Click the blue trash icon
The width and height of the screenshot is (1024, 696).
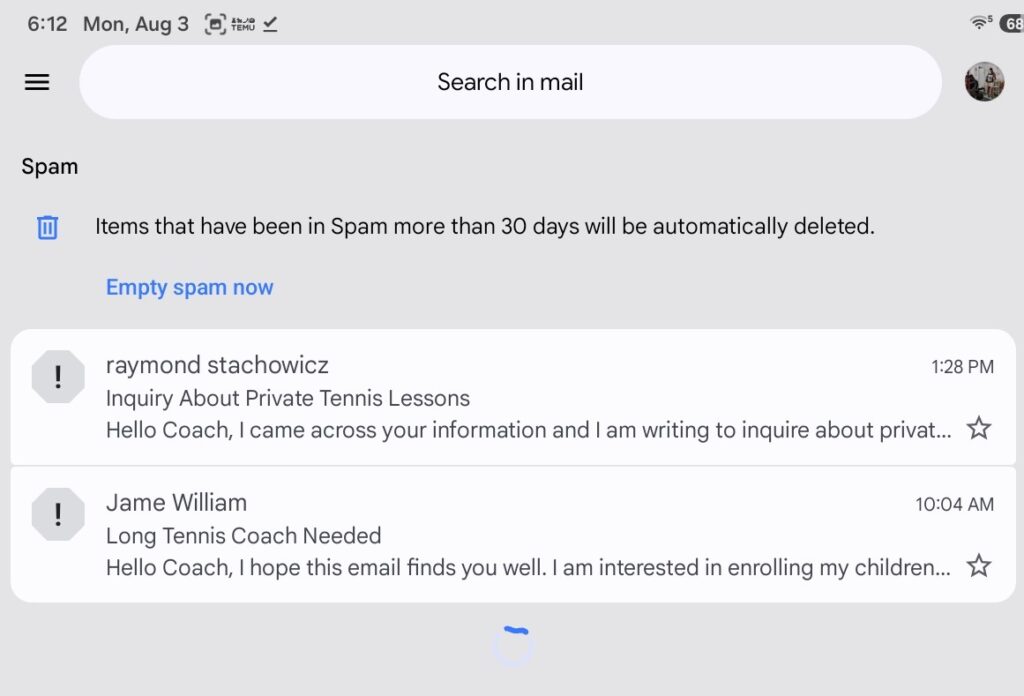47,227
